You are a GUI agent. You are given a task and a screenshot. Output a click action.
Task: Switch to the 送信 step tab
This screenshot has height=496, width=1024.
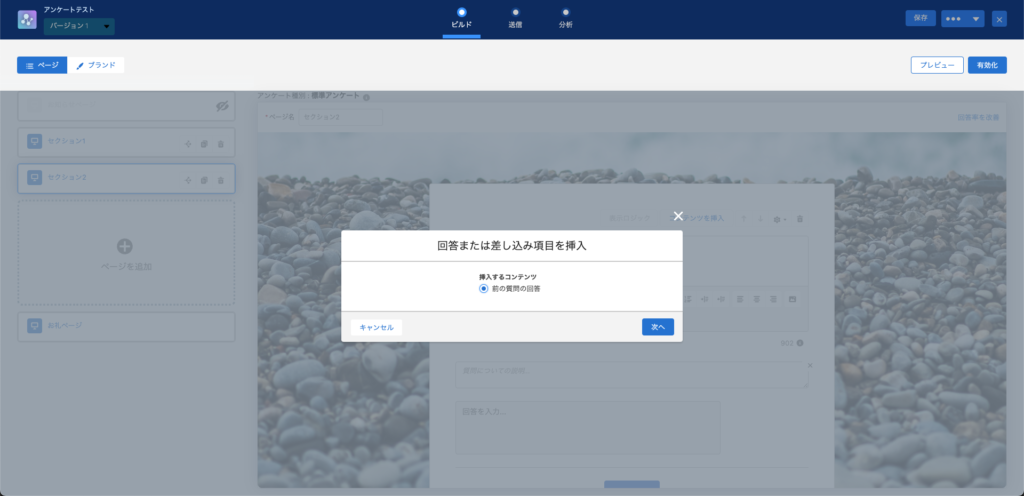point(515,19)
